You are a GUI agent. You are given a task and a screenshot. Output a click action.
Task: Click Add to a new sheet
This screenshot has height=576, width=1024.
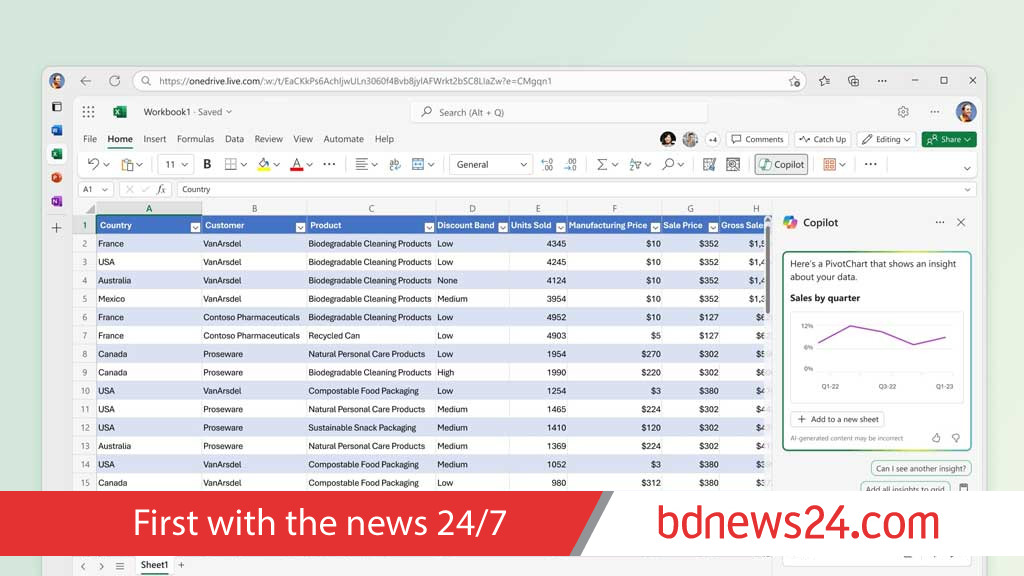838,419
